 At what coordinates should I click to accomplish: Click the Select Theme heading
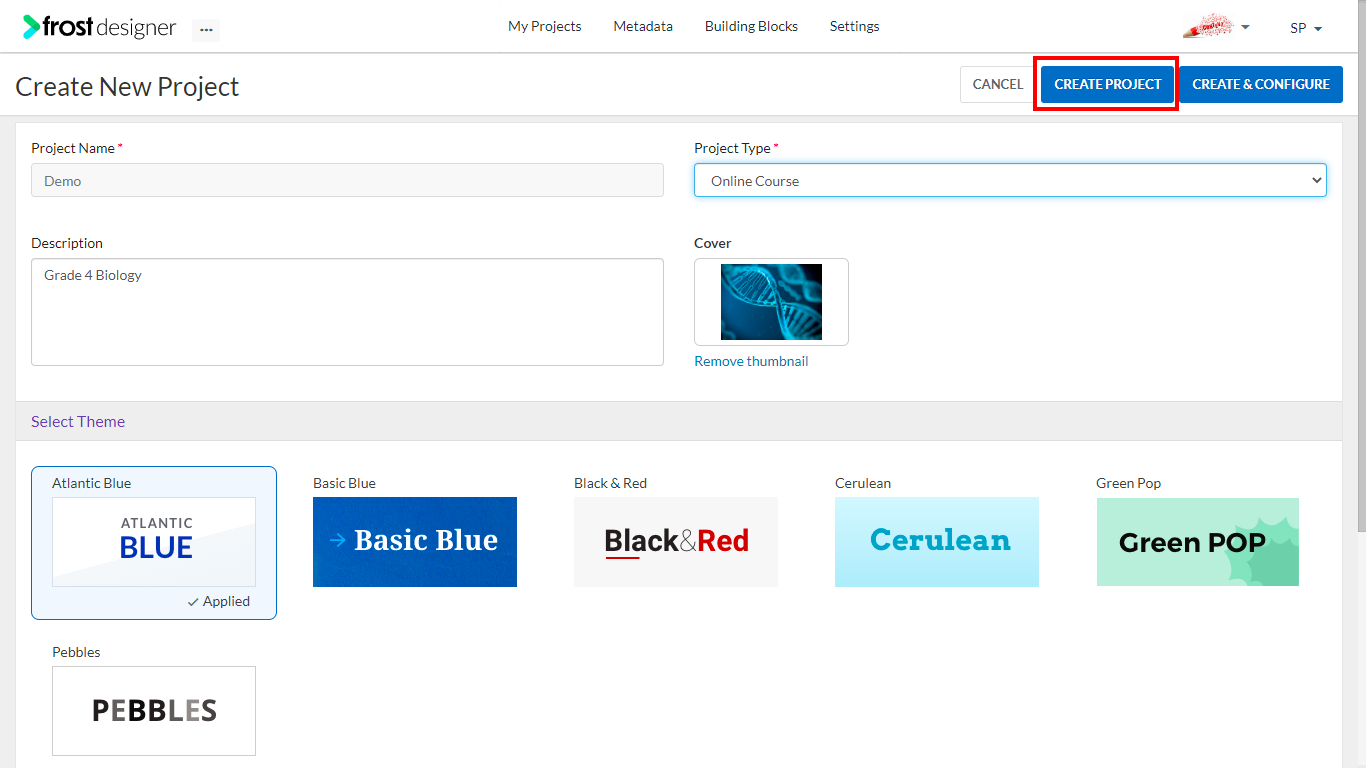pos(78,421)
